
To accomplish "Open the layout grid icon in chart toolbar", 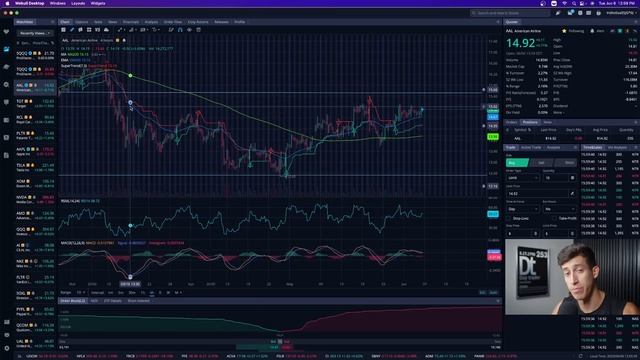I will 63,30.
